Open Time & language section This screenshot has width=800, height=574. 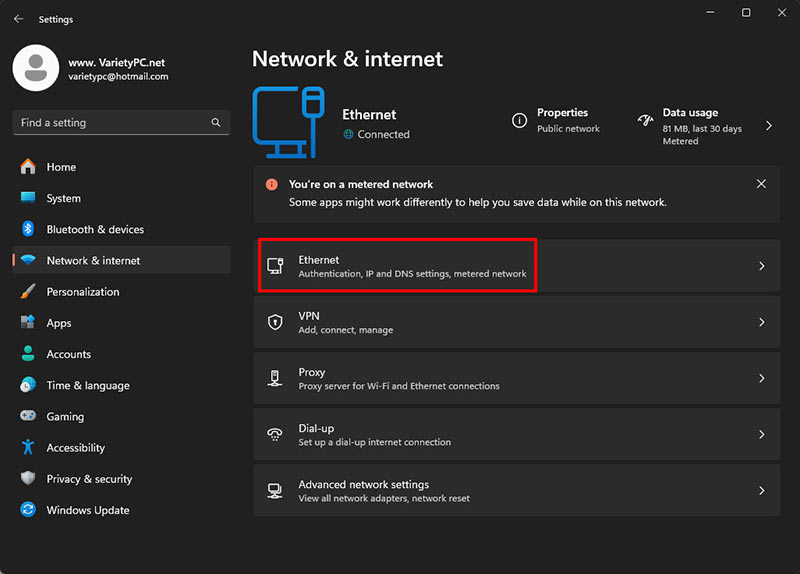(x=121, y=385)
